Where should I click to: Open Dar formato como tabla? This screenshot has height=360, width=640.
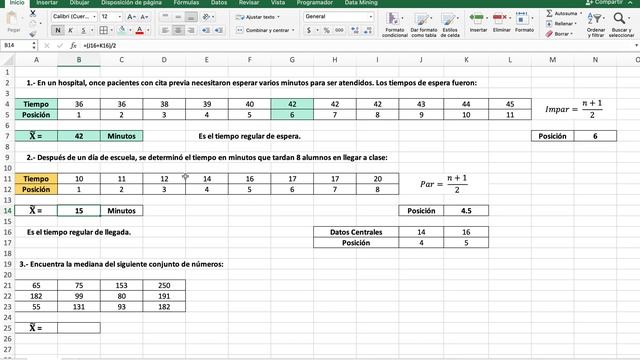(424, 24)
